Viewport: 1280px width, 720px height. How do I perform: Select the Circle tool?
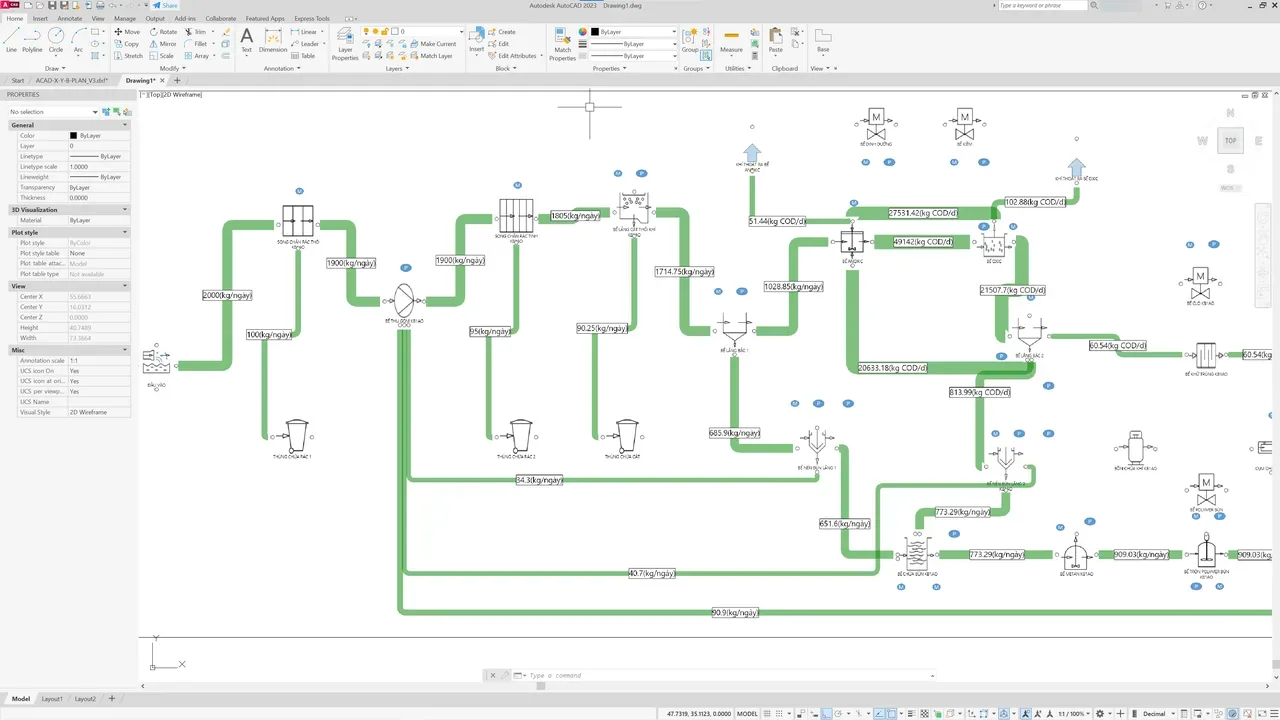pos(56,40)
